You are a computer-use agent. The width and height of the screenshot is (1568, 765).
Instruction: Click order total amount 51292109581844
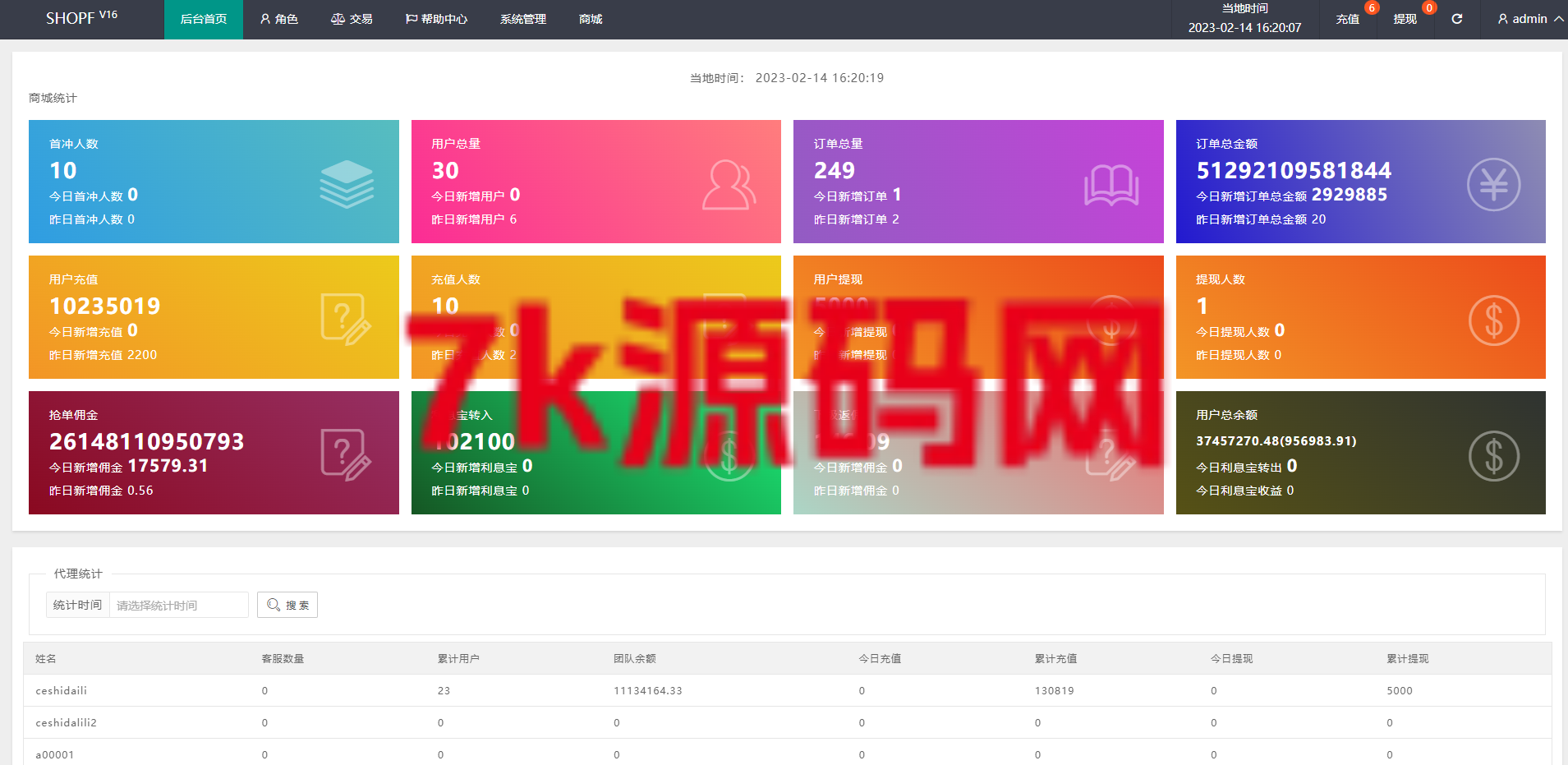point(1294,170)
